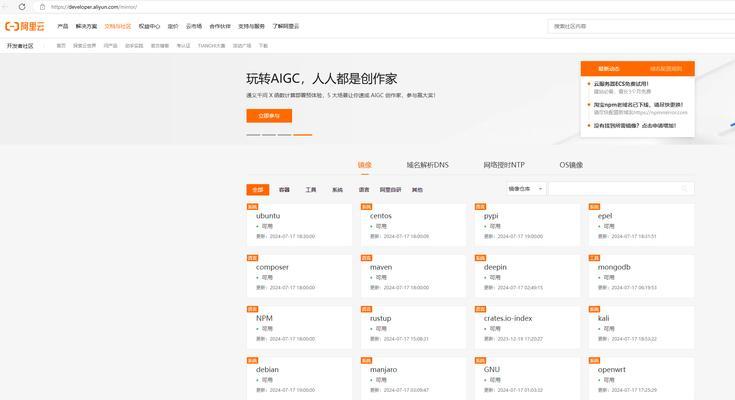
Task: Select the second banner carousel indicator
Action: click(x=269, y=135)
